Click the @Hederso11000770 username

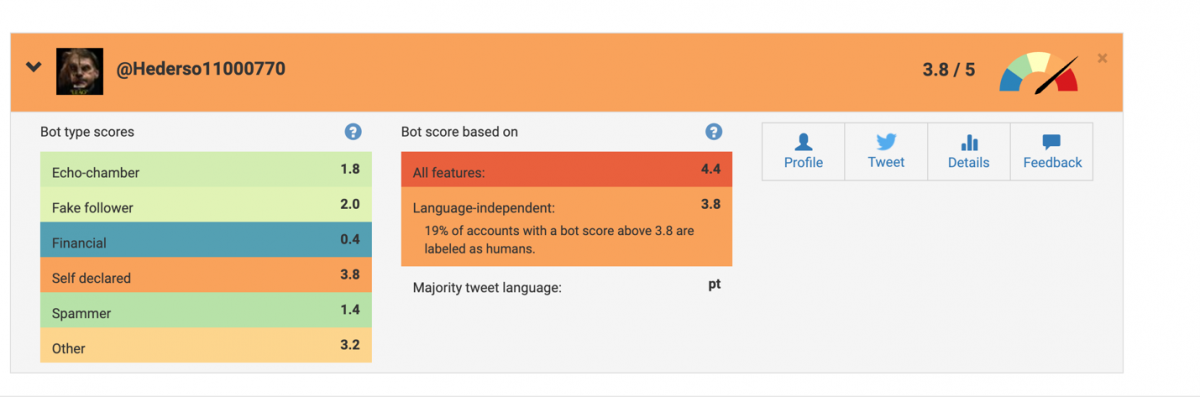tap(202, 70)
